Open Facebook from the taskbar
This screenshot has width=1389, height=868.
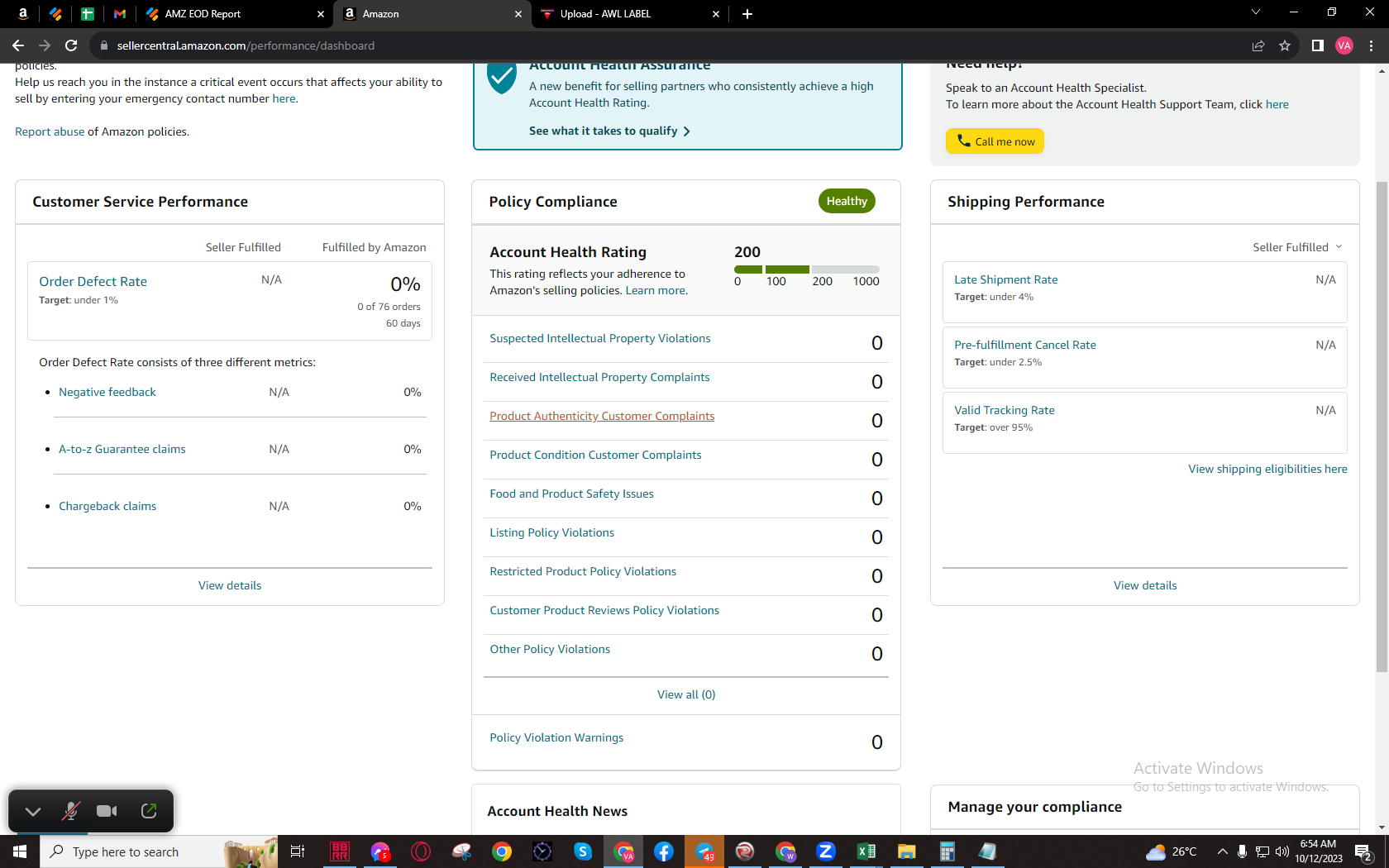pyautogui.click(x=664, y=851)
